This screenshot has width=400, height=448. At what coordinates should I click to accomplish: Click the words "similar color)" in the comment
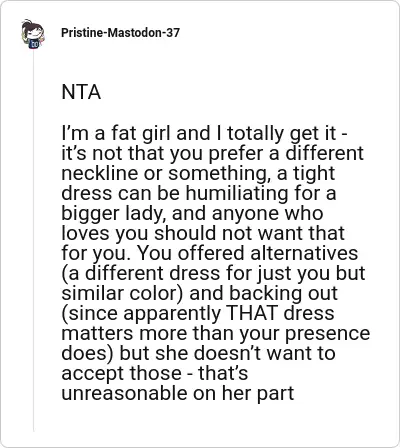click(123, 293)
